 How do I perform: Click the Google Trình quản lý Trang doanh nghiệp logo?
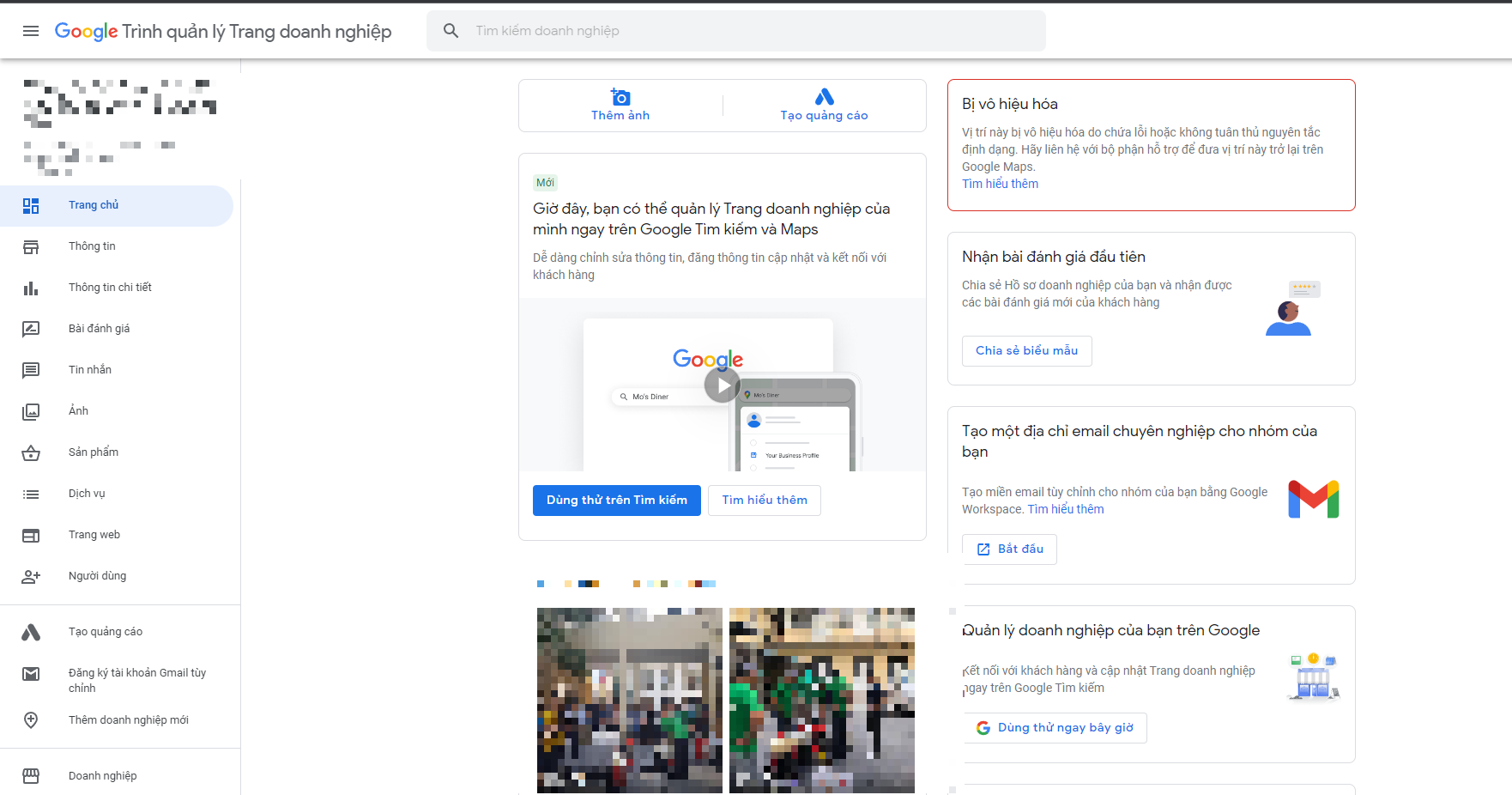[x=223, y=32]
